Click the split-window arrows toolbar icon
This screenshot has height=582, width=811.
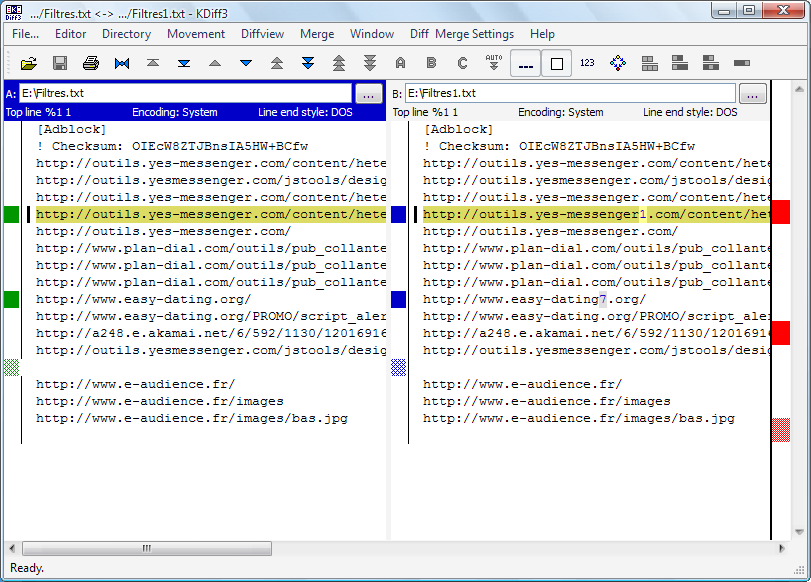coord(618,63)
